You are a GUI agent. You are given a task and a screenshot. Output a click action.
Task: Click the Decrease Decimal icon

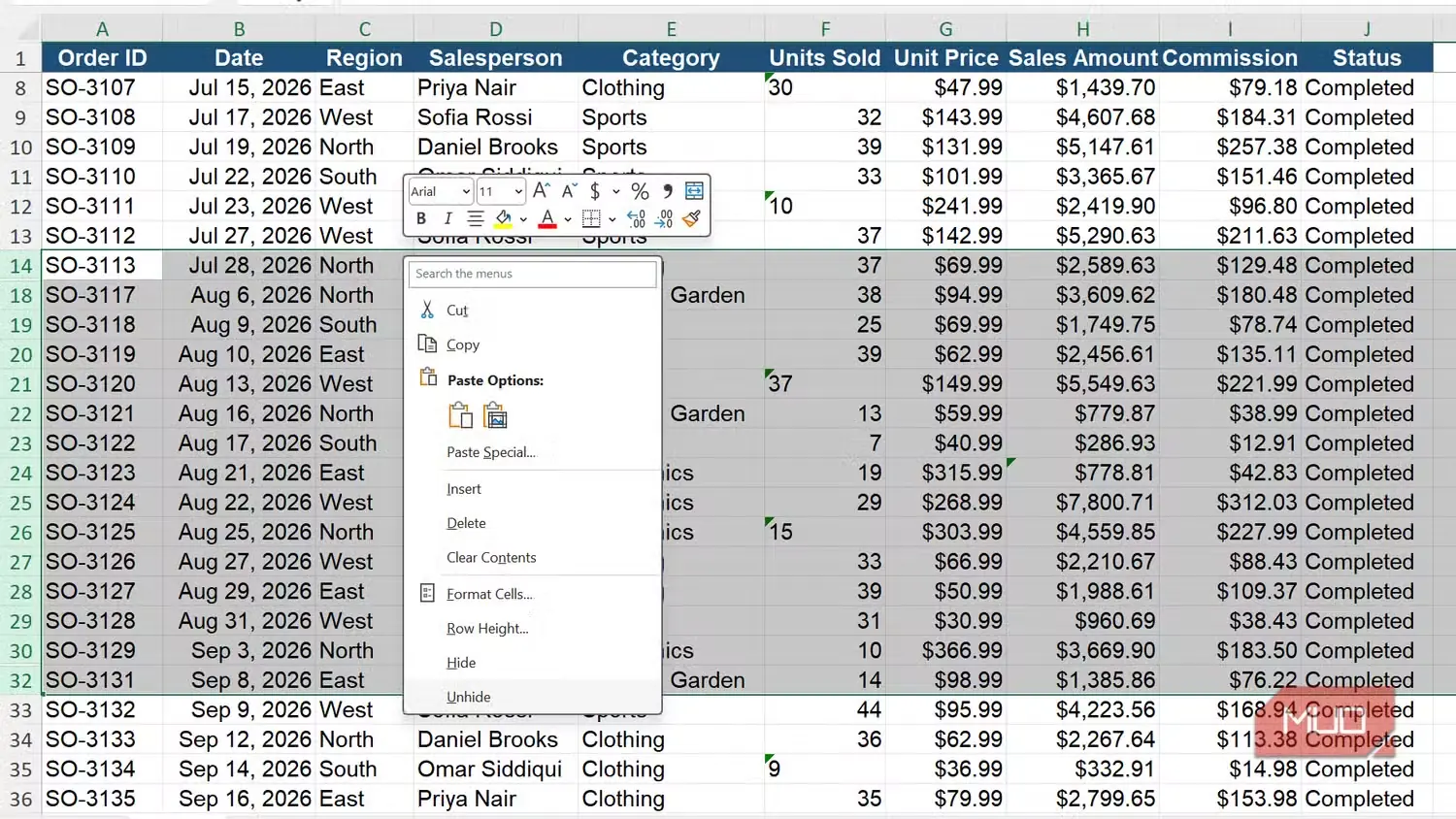point(664,219)
